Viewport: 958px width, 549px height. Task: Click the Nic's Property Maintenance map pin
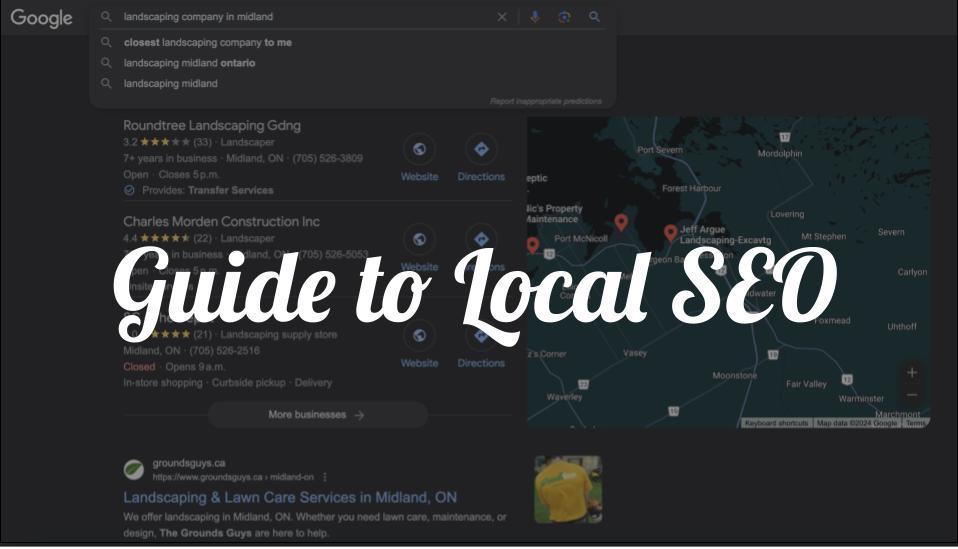533,245
